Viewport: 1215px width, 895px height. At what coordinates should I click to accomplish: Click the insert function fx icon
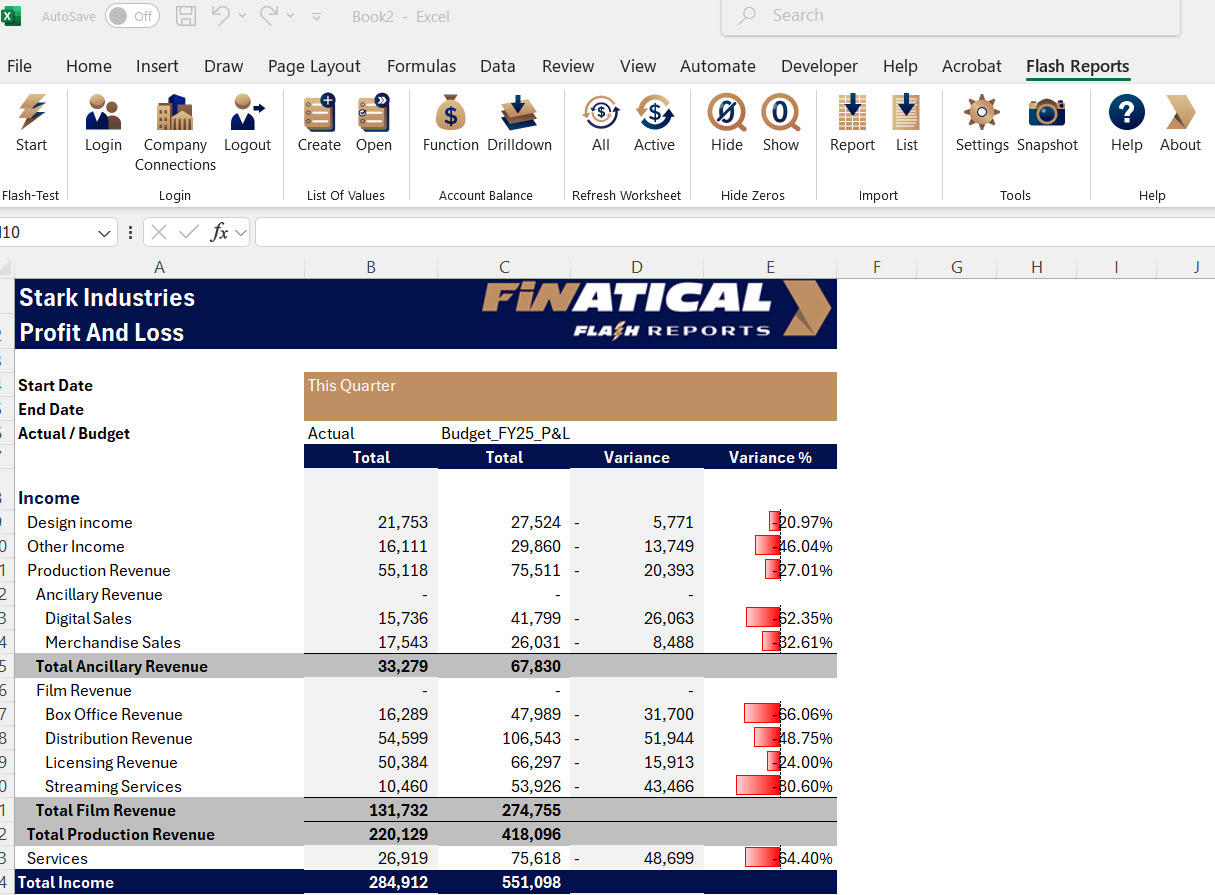219,232
